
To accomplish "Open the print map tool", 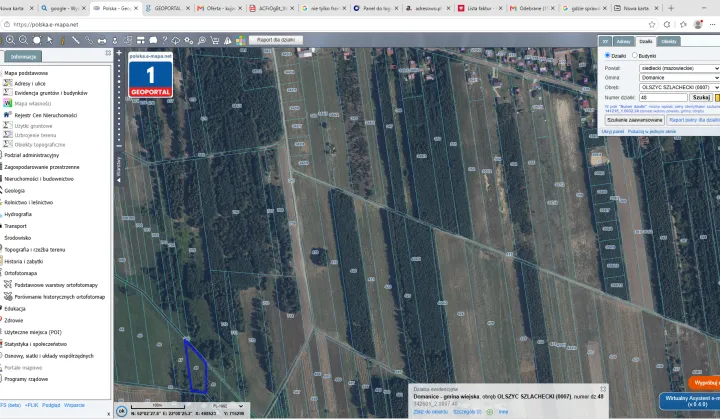I will coord(102,40).
